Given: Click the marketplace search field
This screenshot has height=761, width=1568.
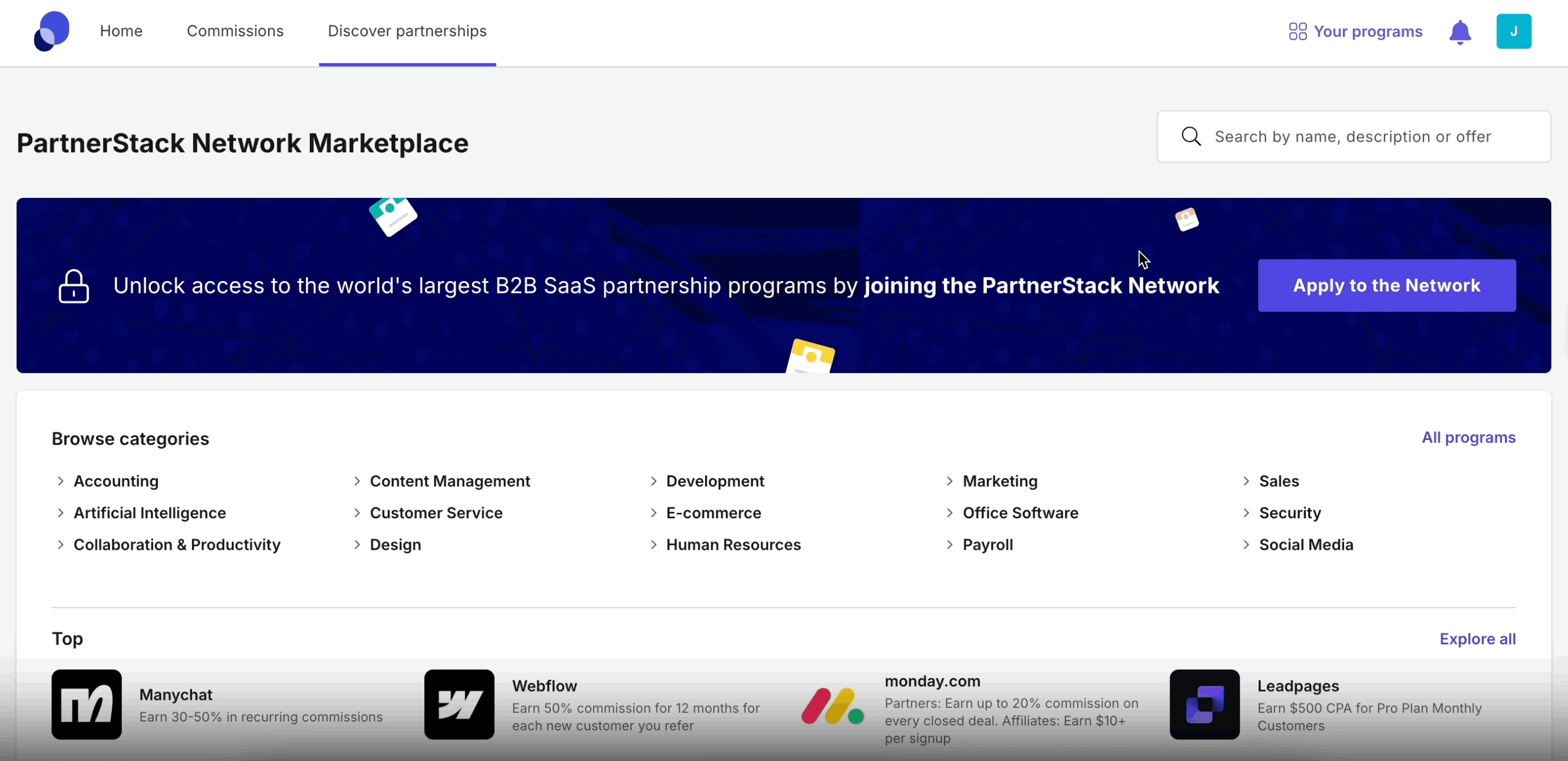Looking at the screenshot, I should [1353, 136].
